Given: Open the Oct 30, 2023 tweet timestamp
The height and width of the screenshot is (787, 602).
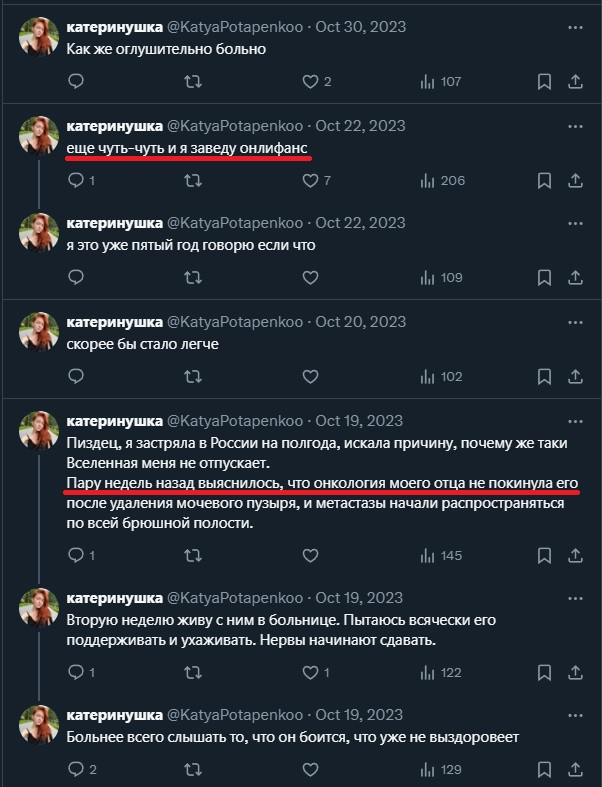Looking at the screenshot, I should pyautogui.click(x=360, y=27).
